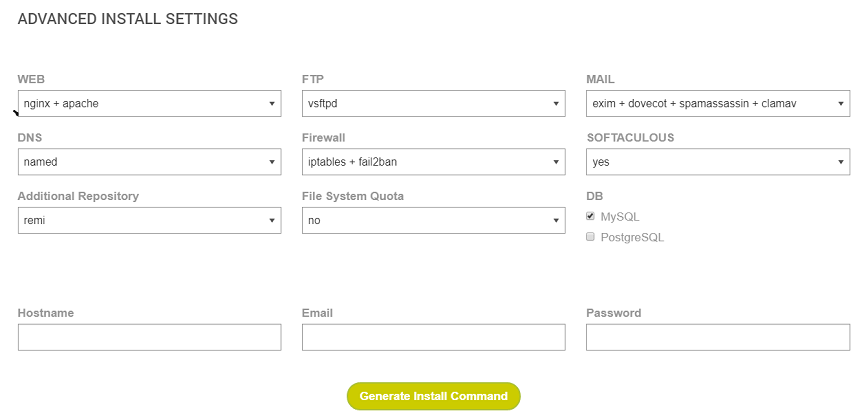Expand the FTP vsftpd dropdown

(x=433, y=103)
